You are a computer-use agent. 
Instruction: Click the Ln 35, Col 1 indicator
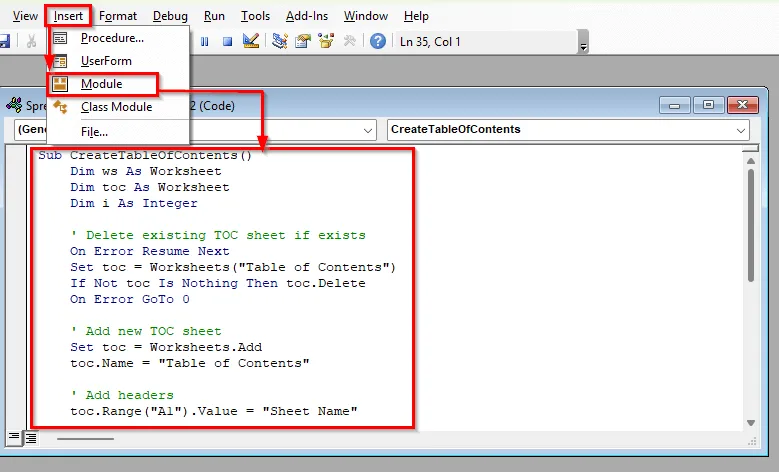pos(430,42)
